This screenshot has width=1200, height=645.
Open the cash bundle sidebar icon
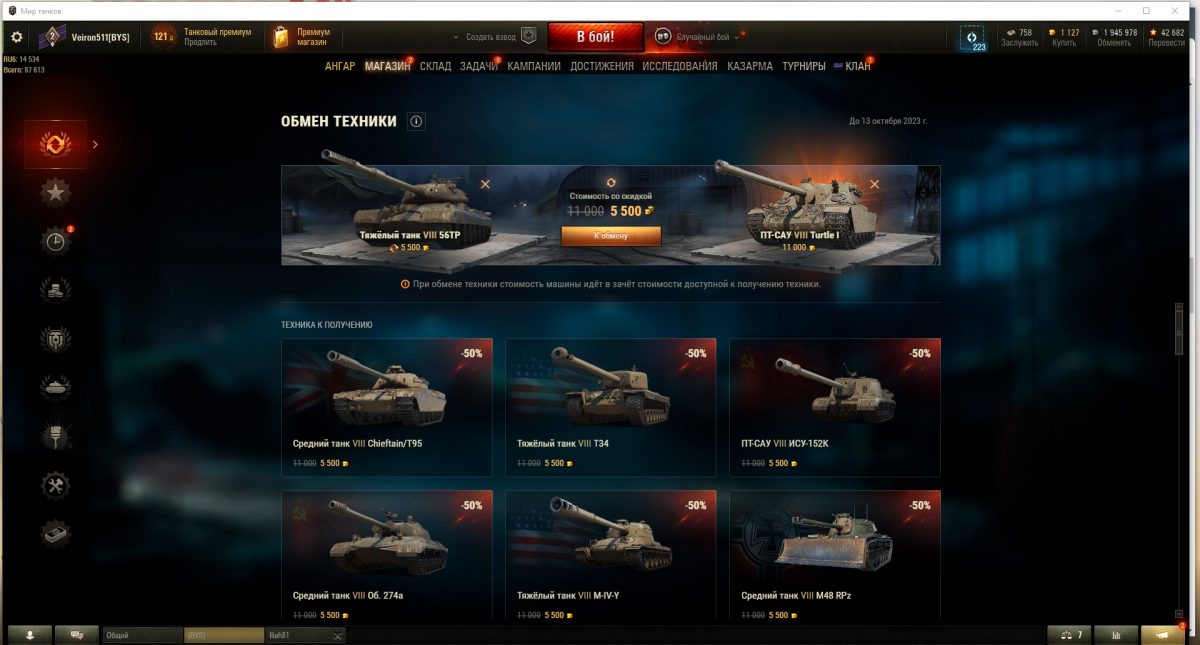pos(55,534)
